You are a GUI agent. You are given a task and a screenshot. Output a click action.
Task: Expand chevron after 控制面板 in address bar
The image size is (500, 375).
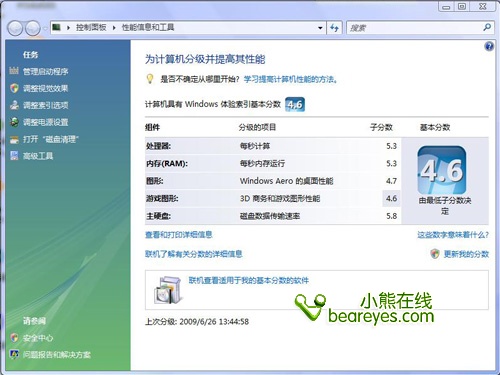(x=114, y=28)
